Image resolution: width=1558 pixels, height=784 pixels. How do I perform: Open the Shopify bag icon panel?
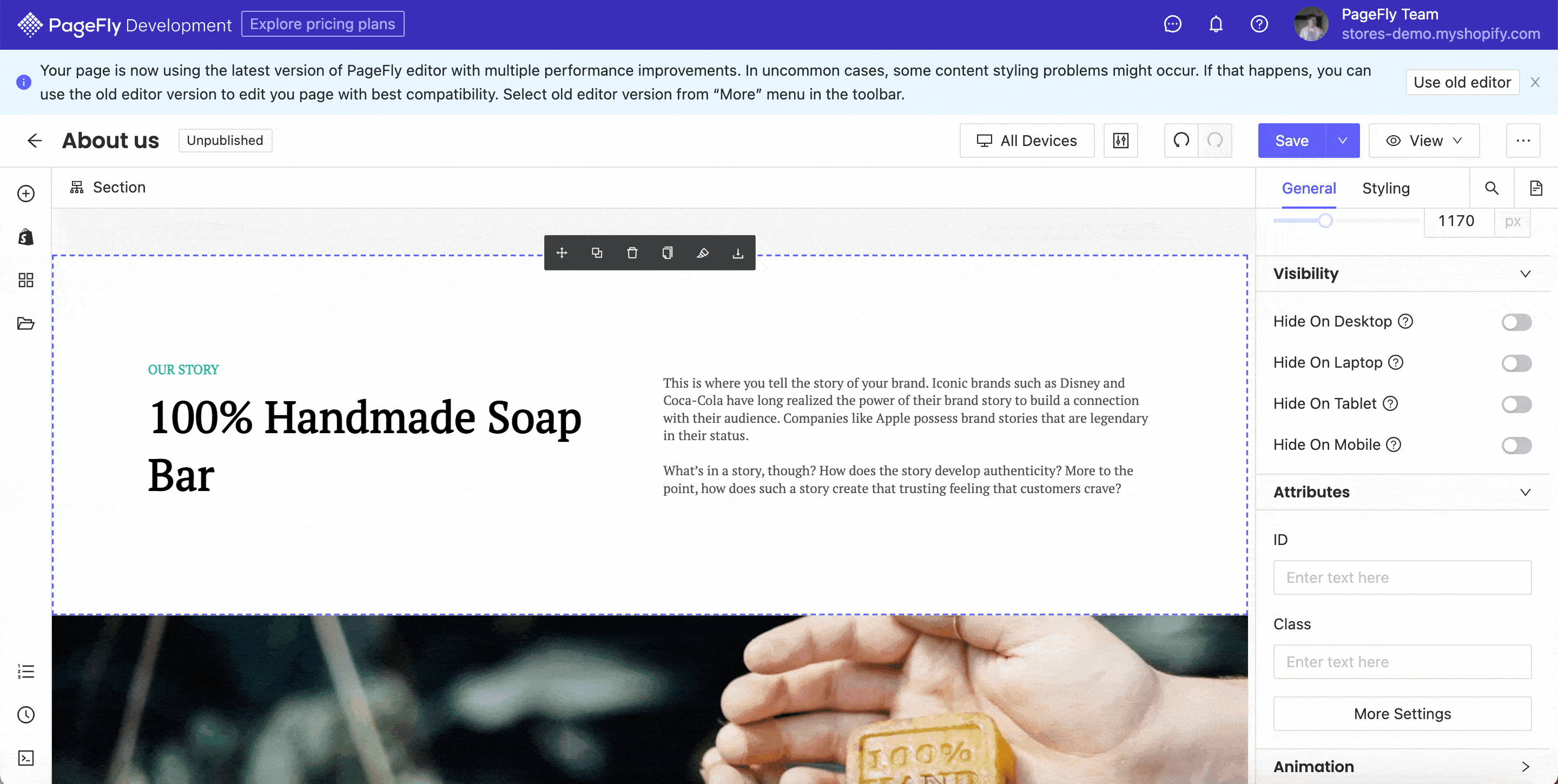point(26,237)
